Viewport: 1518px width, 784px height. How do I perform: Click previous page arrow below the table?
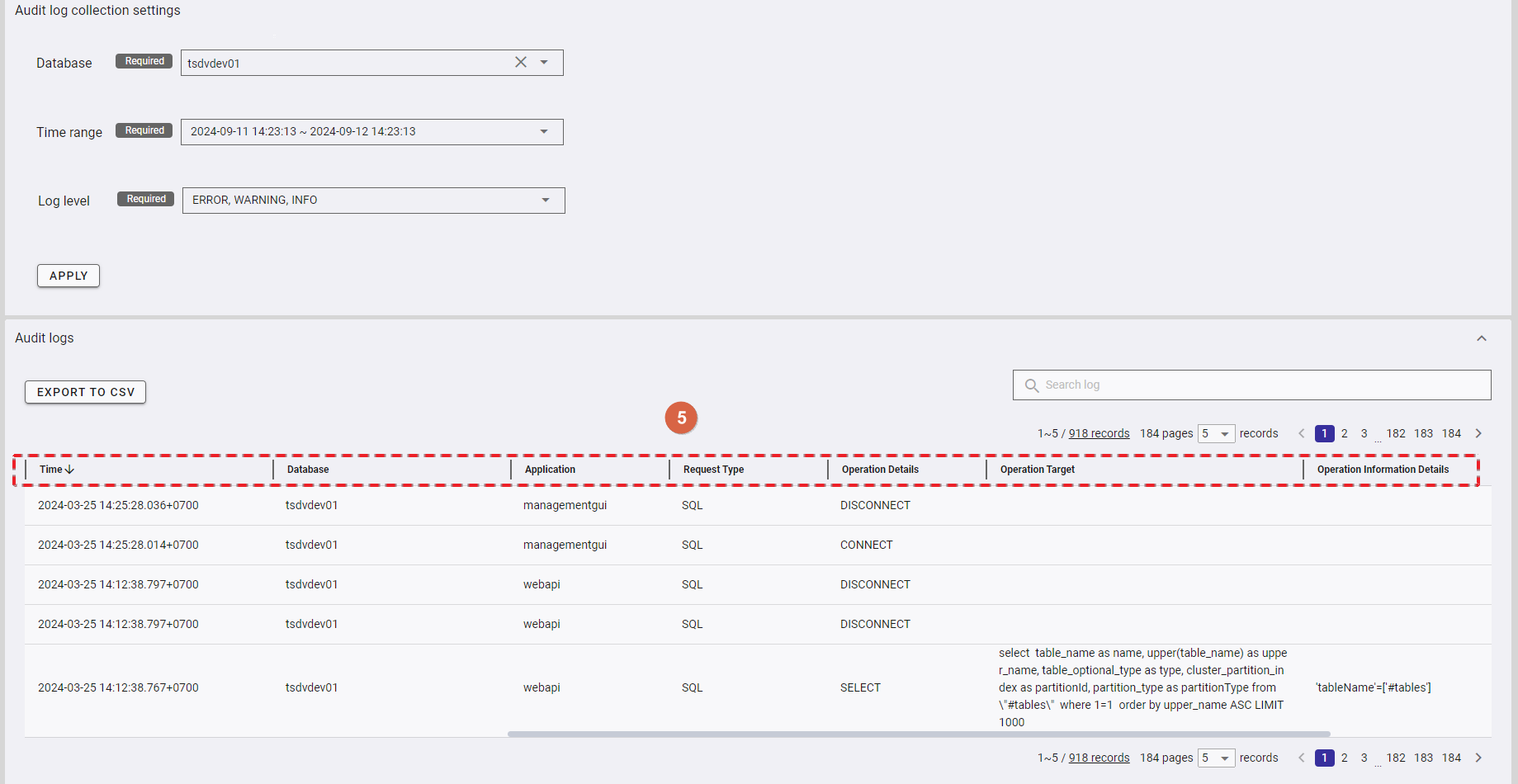pyautogui.click(x=1302, y=758)
